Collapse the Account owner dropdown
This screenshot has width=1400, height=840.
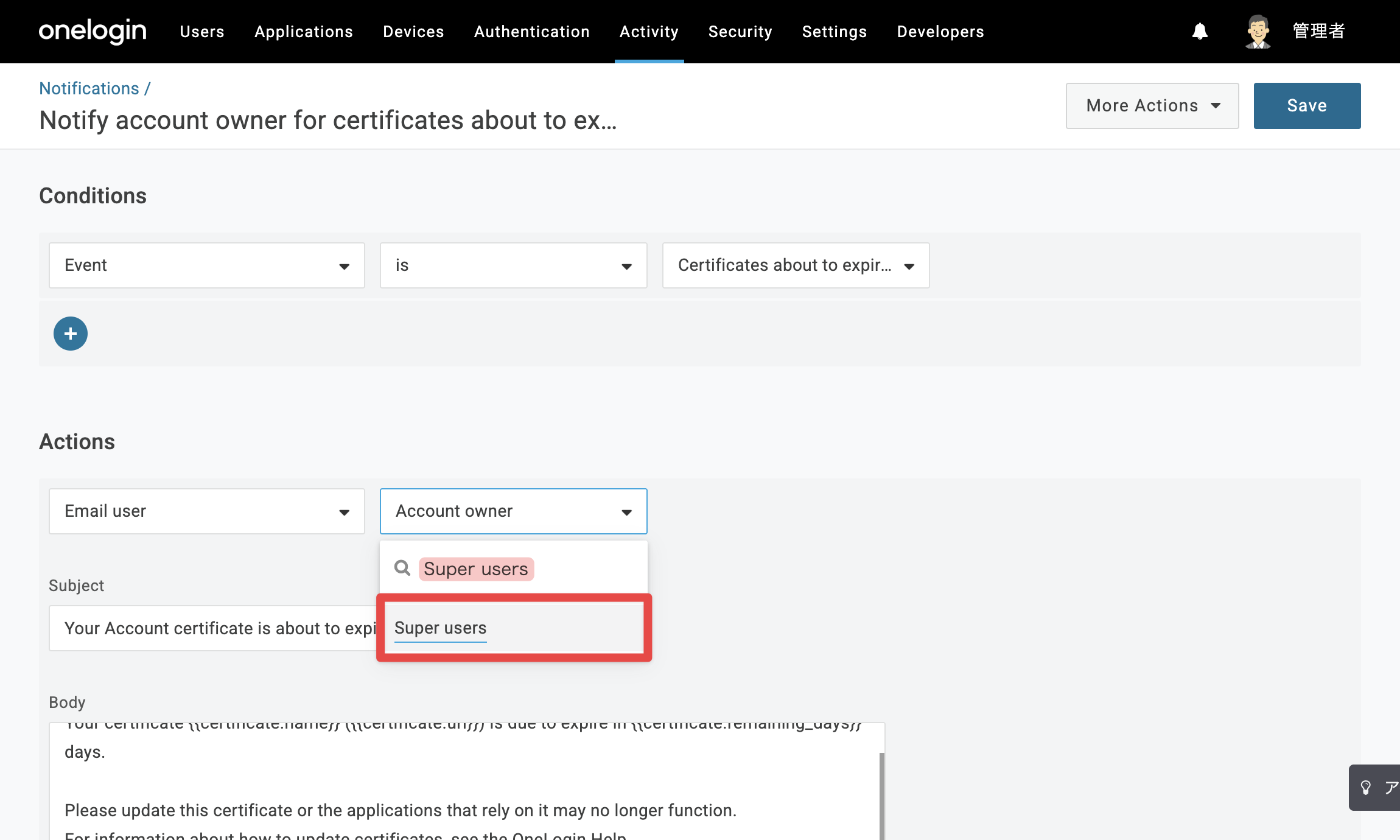tap(514, 511)
